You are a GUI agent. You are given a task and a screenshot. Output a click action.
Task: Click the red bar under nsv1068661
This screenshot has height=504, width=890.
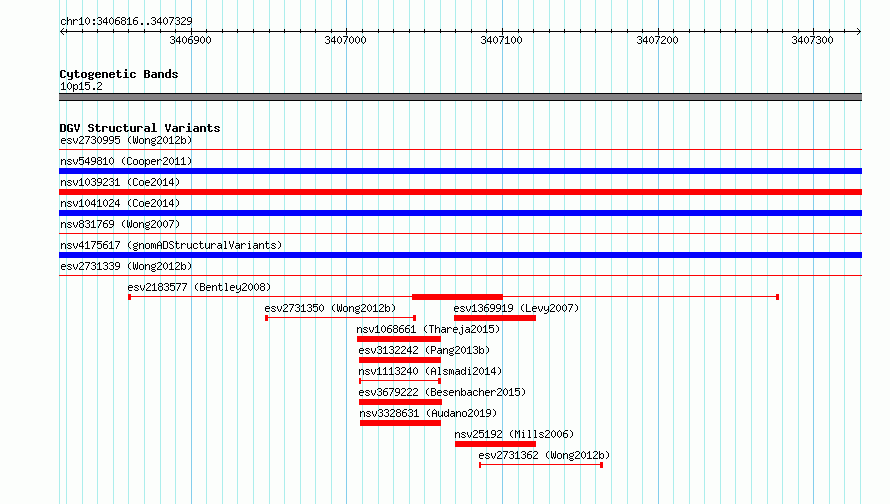pos(399,339)
